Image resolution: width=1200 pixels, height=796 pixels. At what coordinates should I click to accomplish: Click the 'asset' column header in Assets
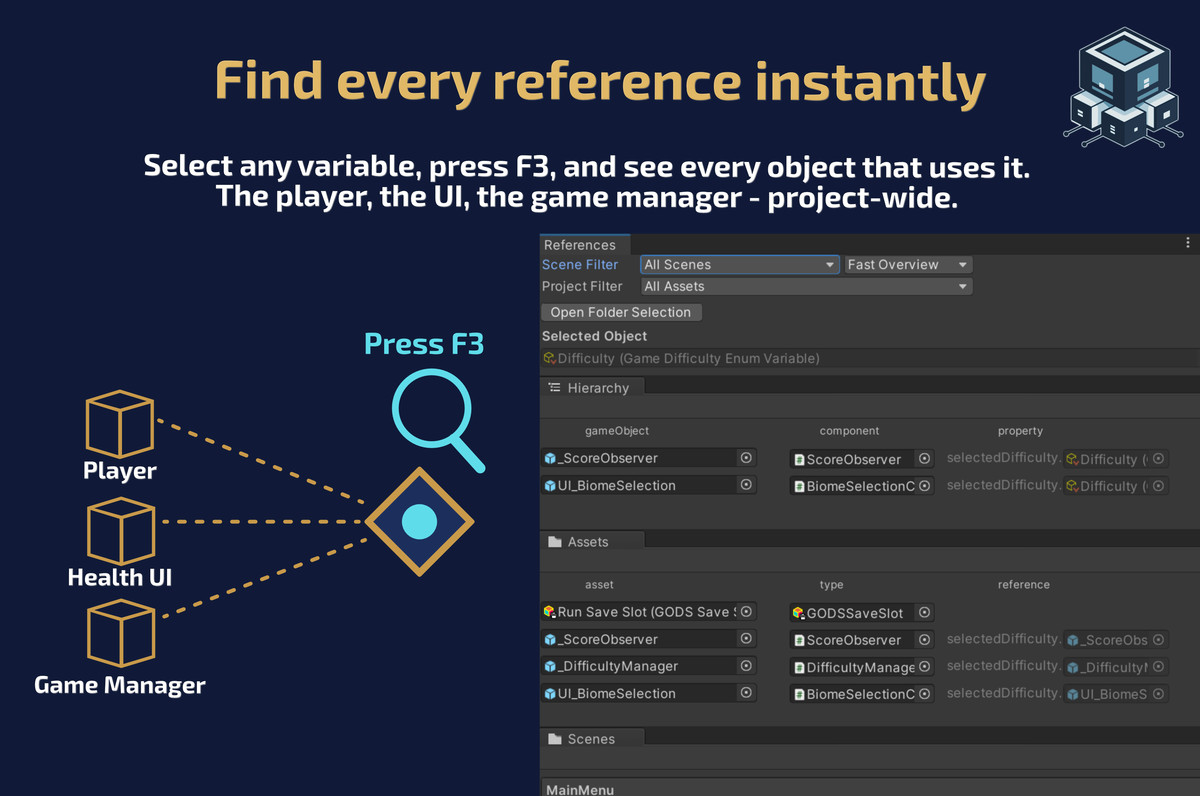click(599, 585)
